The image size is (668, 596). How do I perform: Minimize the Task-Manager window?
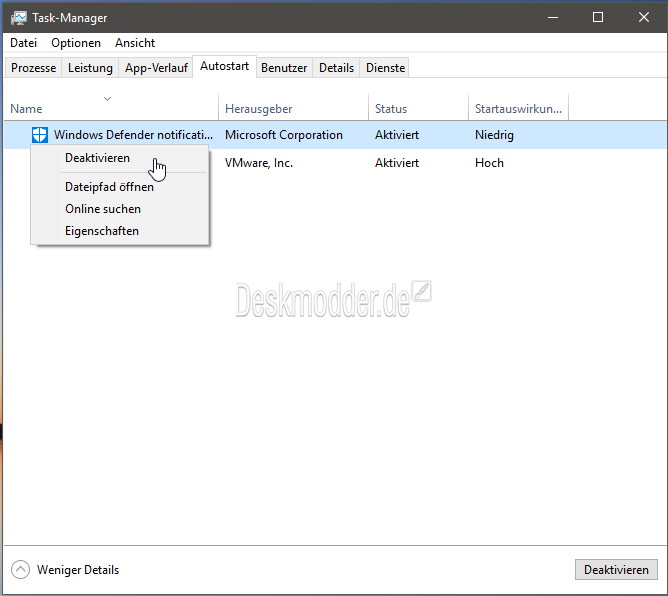(553, 17)
